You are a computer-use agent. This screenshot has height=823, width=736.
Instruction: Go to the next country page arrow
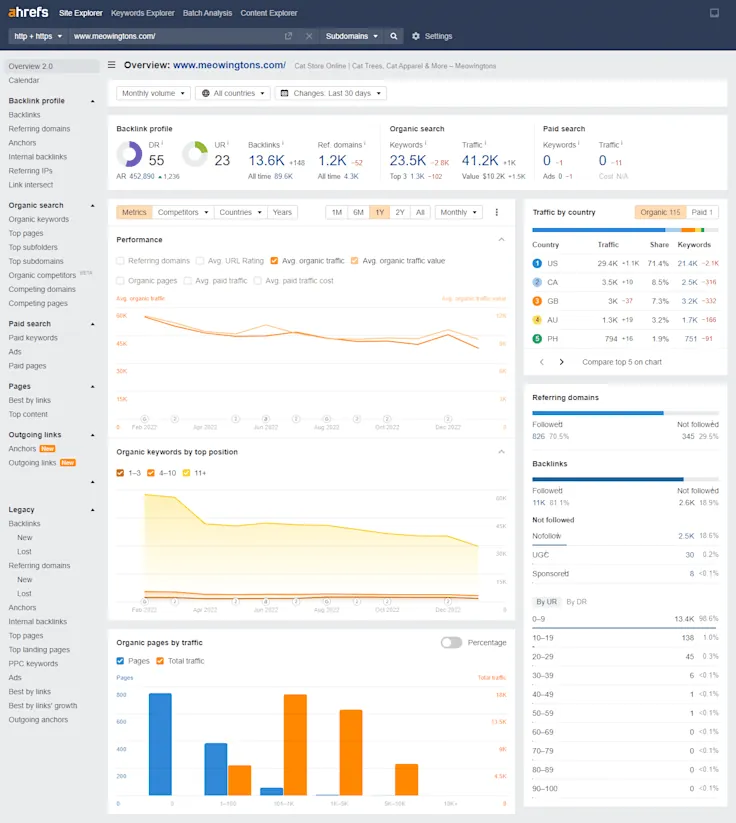click(562, 362)
